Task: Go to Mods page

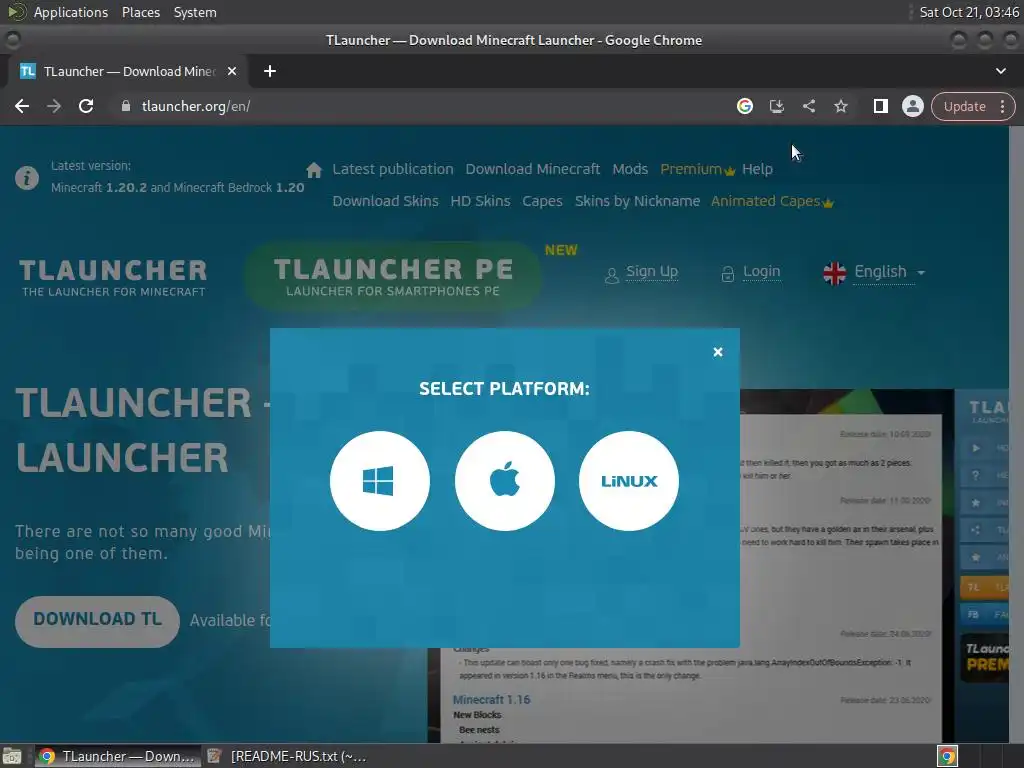Action: click(630, 169)
